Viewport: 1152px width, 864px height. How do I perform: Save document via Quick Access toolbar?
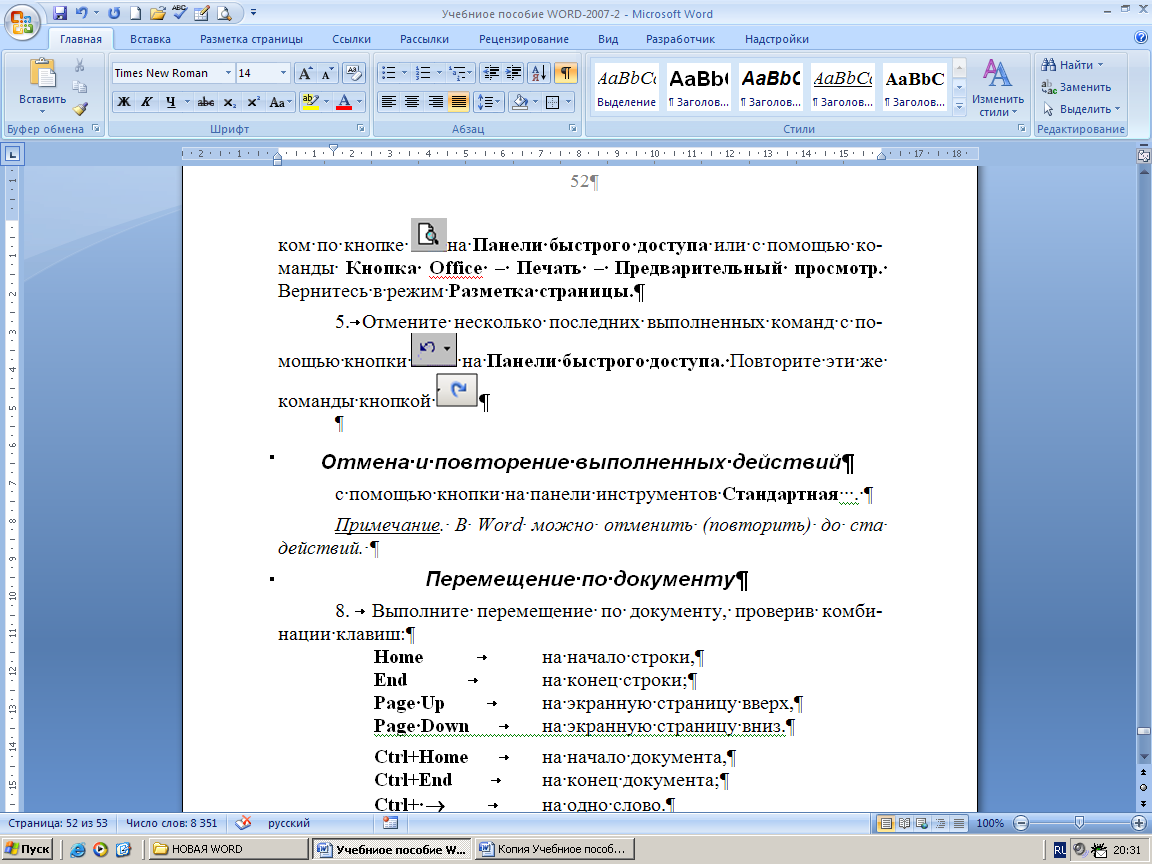(60, 13)
